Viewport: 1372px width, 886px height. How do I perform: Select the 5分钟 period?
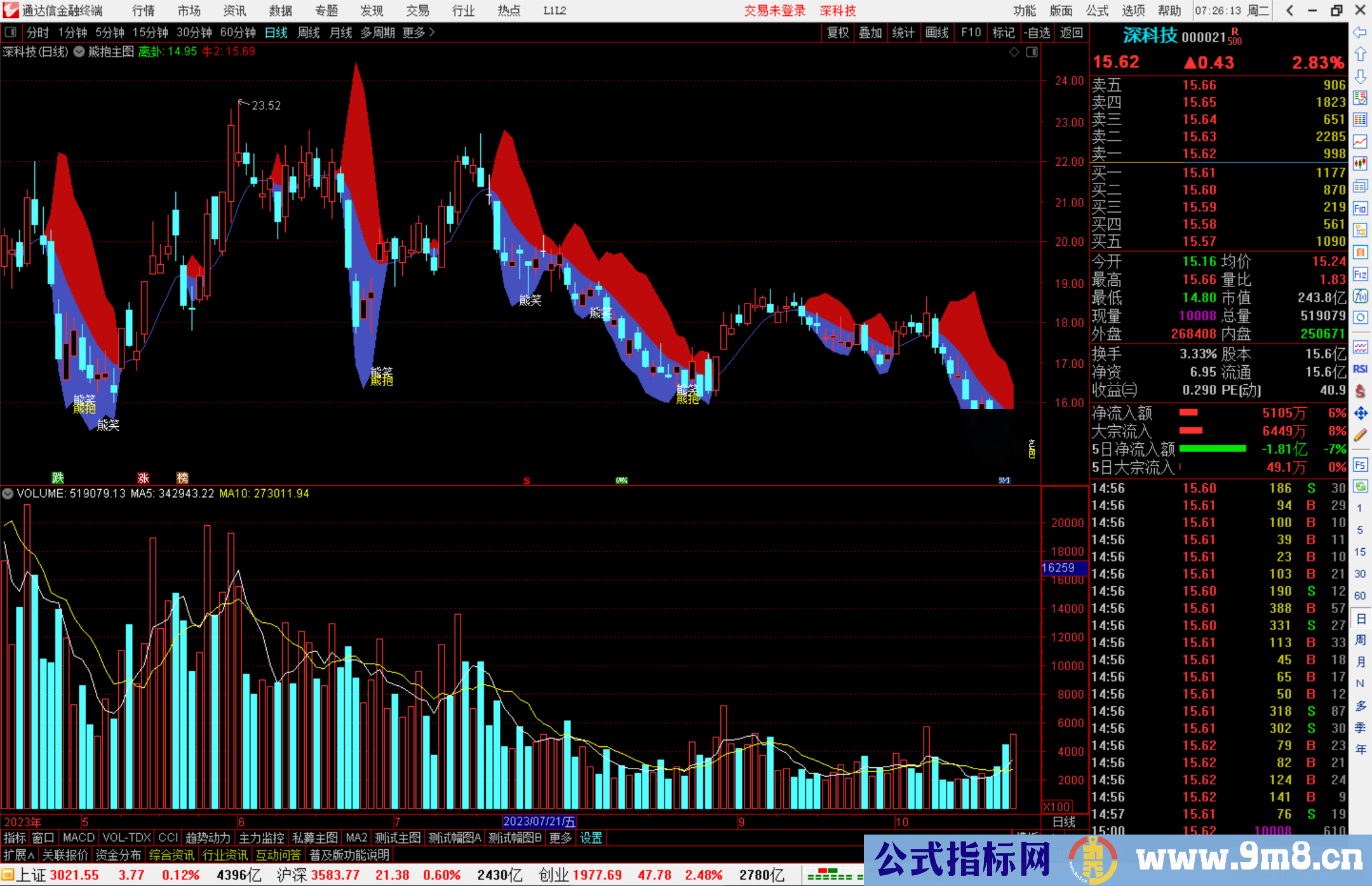(x=110, y=32)
